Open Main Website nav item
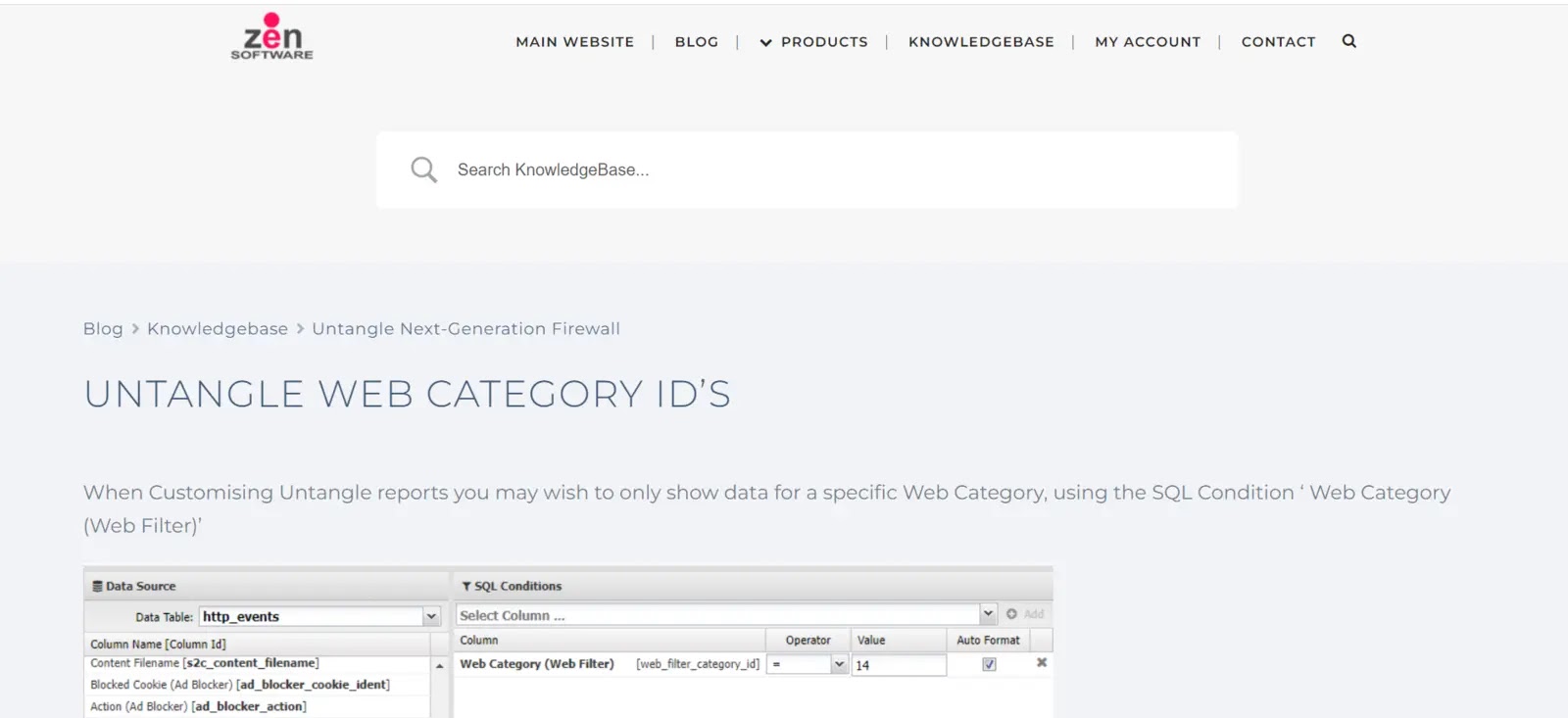This screenshot has height=718, width=1568. click(x=575, y=42)
